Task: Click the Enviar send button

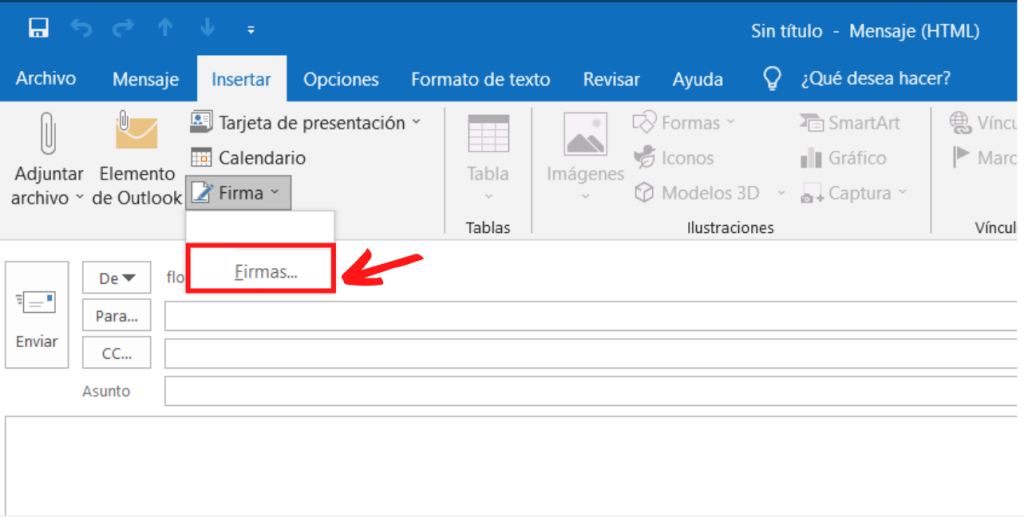Action: (37, 315)
